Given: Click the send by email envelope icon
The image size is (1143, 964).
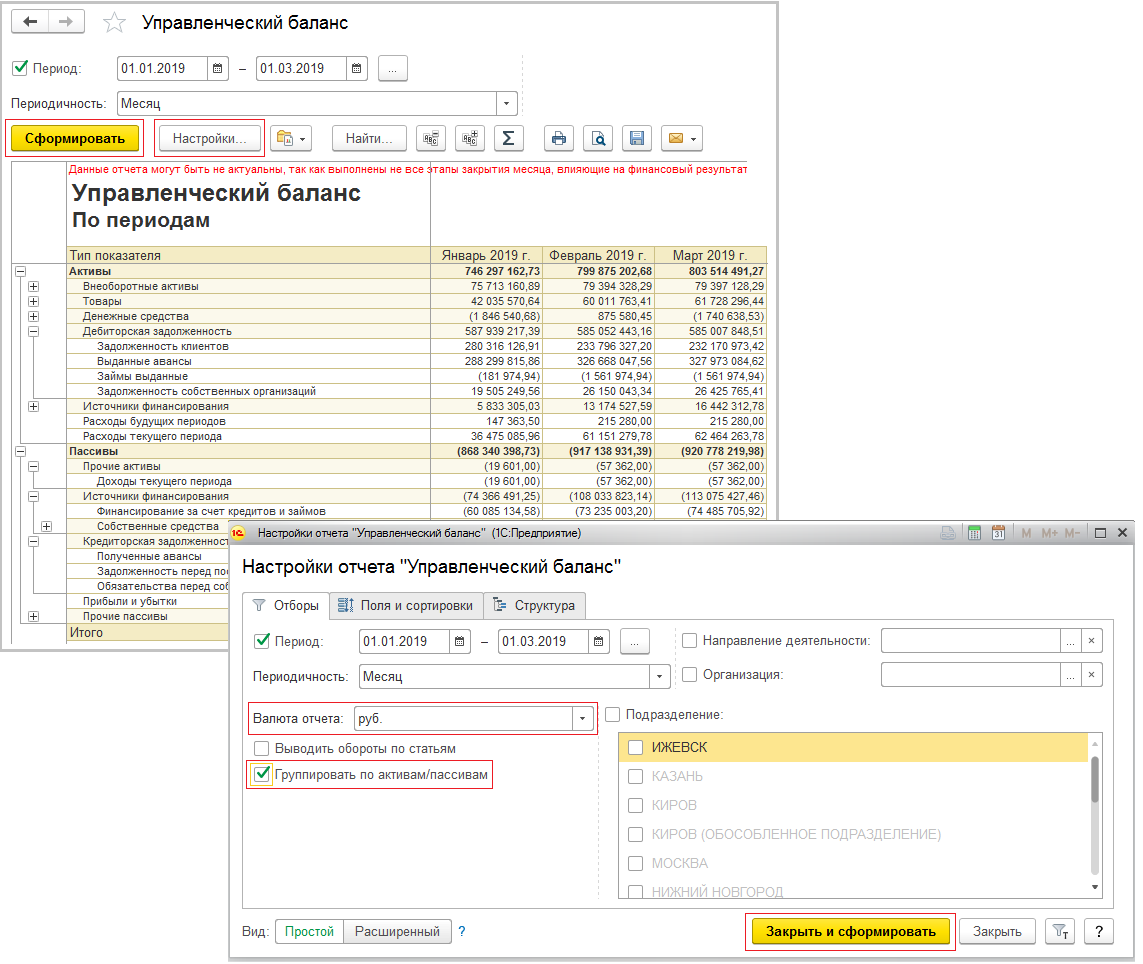Looking at the screenshot, I should coord(676,138).
